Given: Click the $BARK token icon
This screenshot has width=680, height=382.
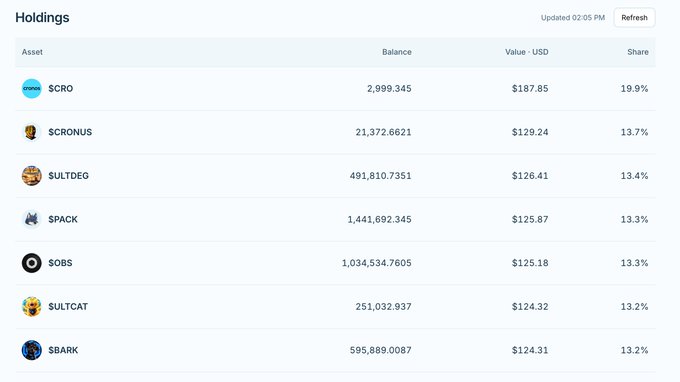Looking at the screenshot, I should coord(32,350).
